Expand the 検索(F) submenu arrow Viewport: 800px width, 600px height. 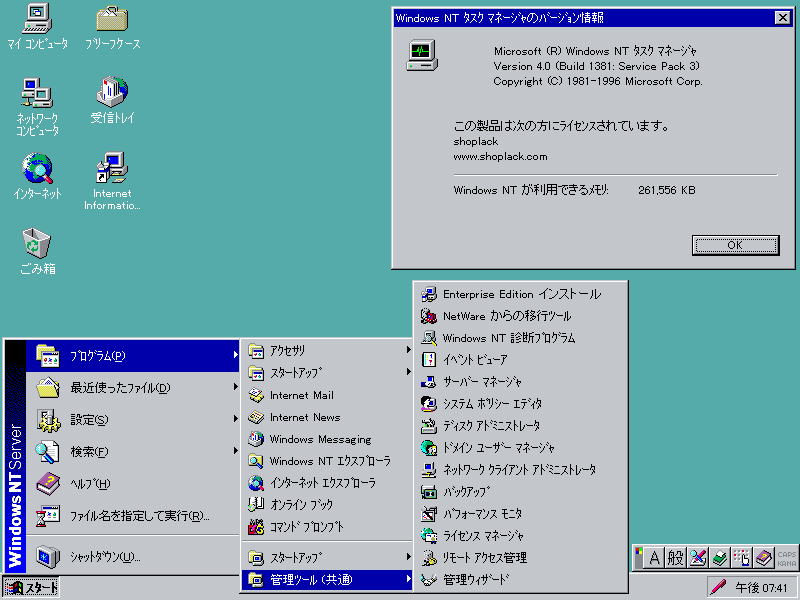pos(235,451)
